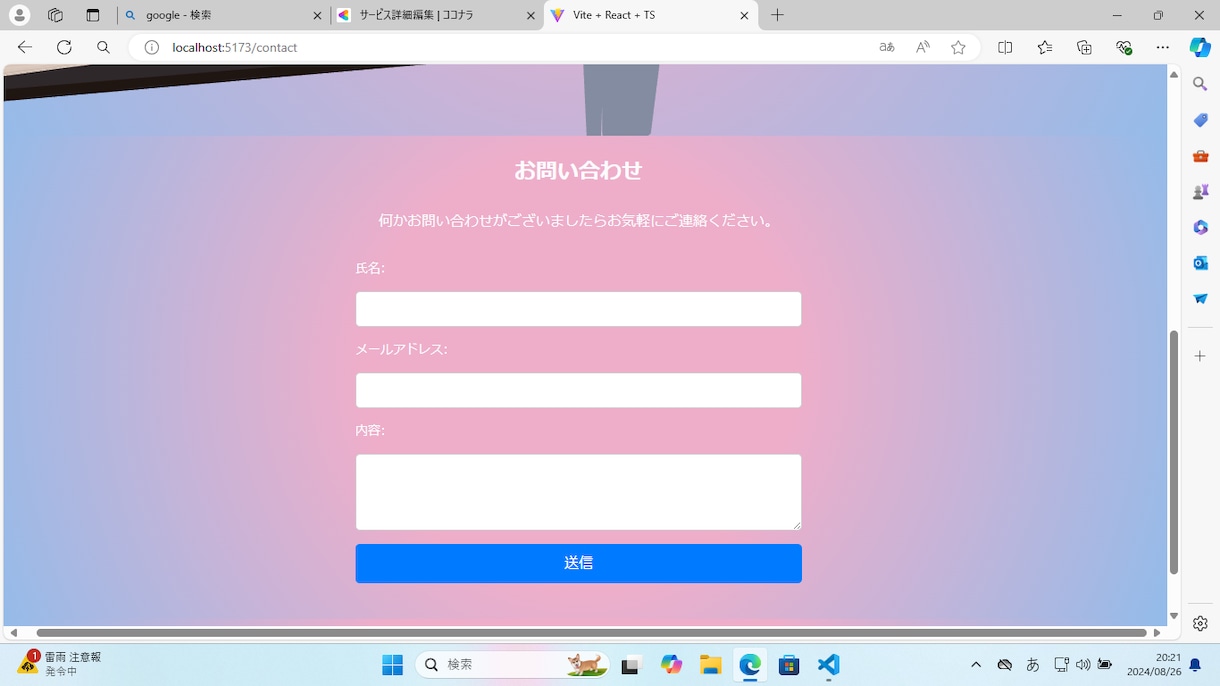Open the notification bell
Image resolution: width=1220 pixels, height=686 pixels.
(x=1195, y=665)
